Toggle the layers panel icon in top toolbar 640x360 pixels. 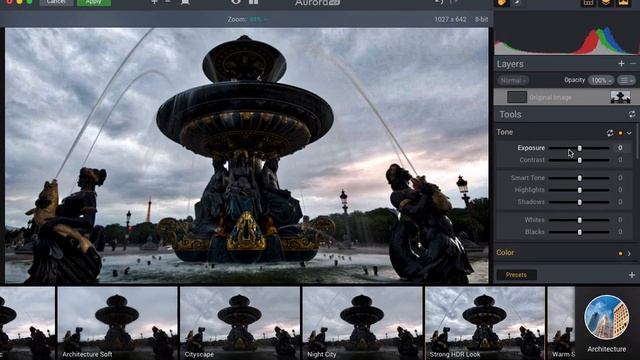click(x=606, y=2)
